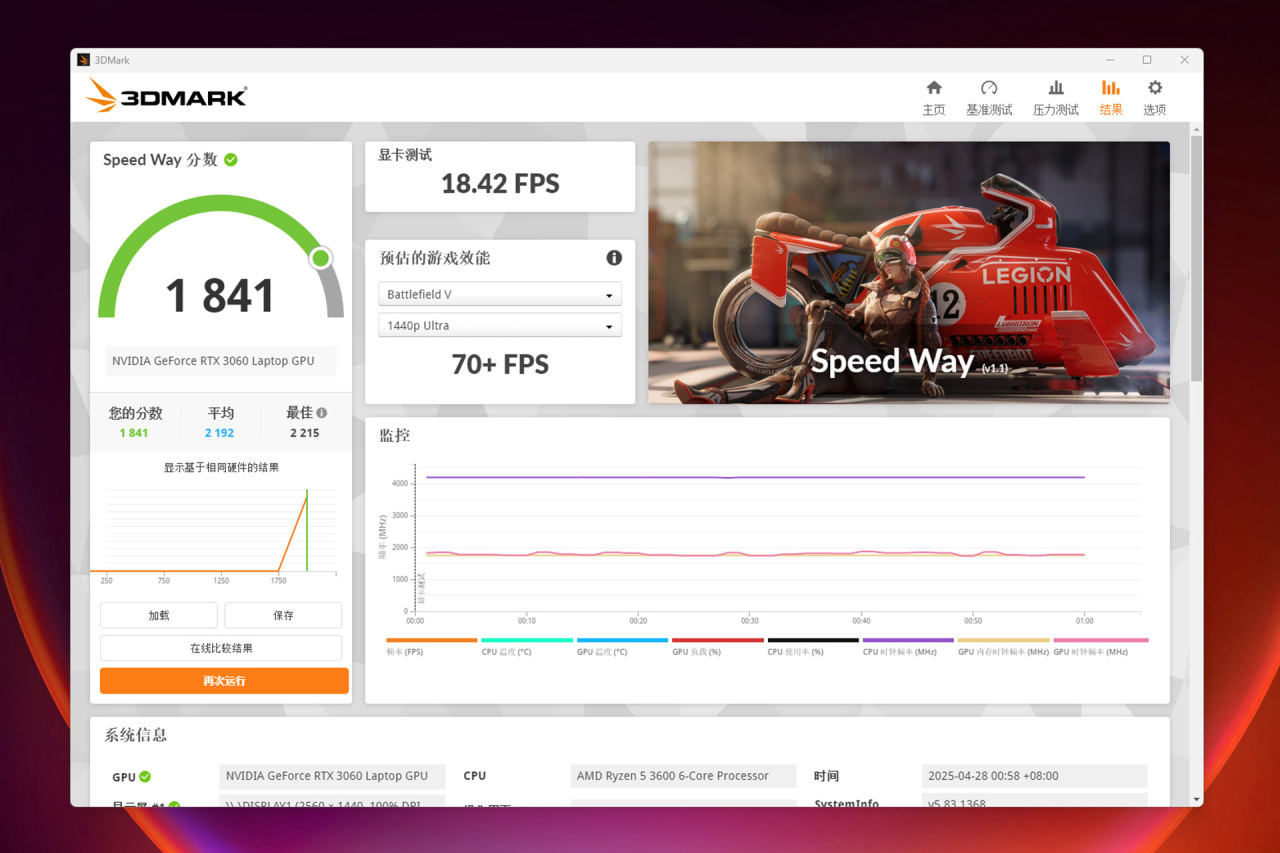Image resolution: width=1280 pixels, height=853 pixels.
Task: Click 在线比较结果 compare online button
Action: click(x=221, y=648)
